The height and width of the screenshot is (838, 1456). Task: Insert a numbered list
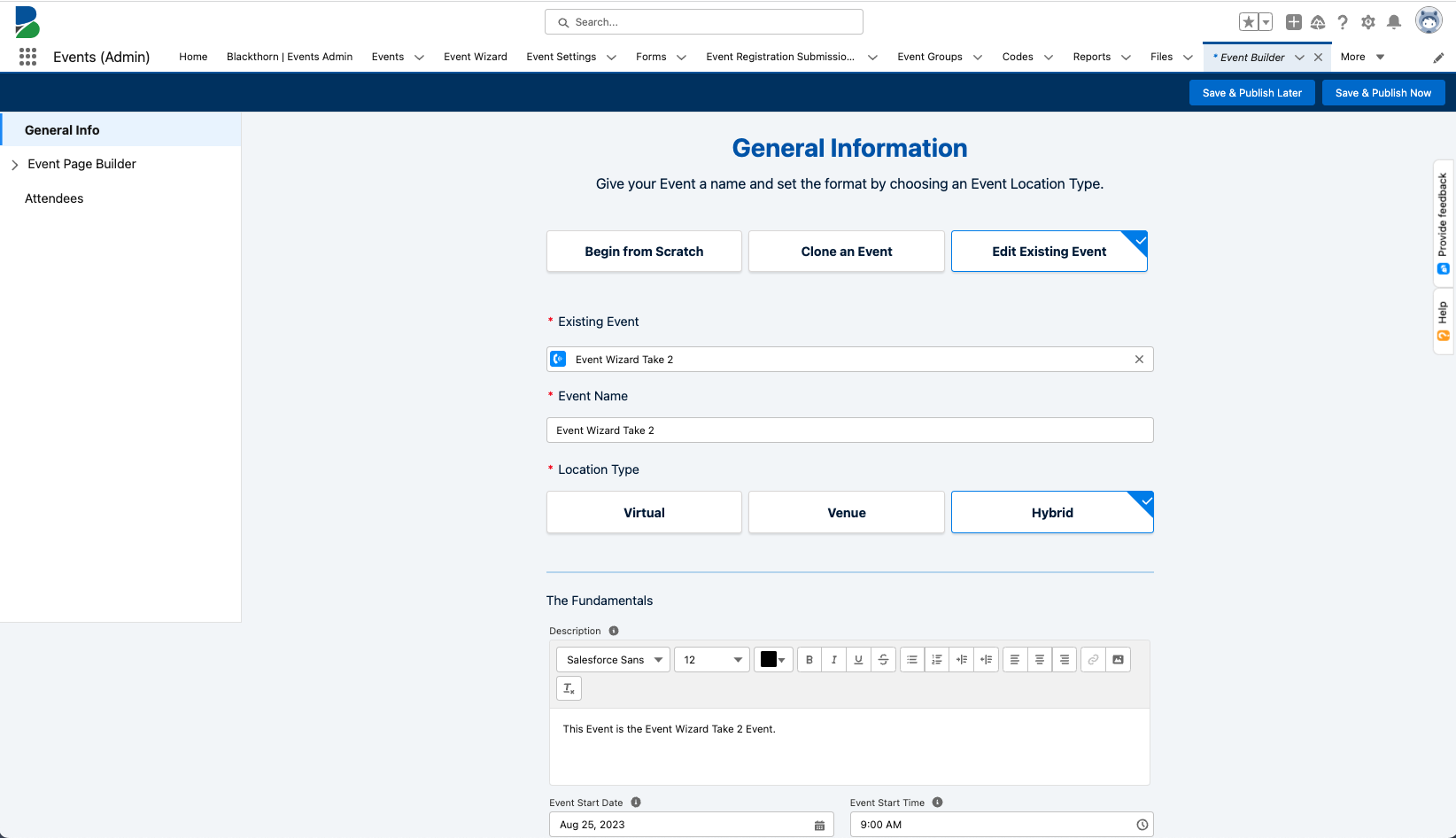click(937, 660)
